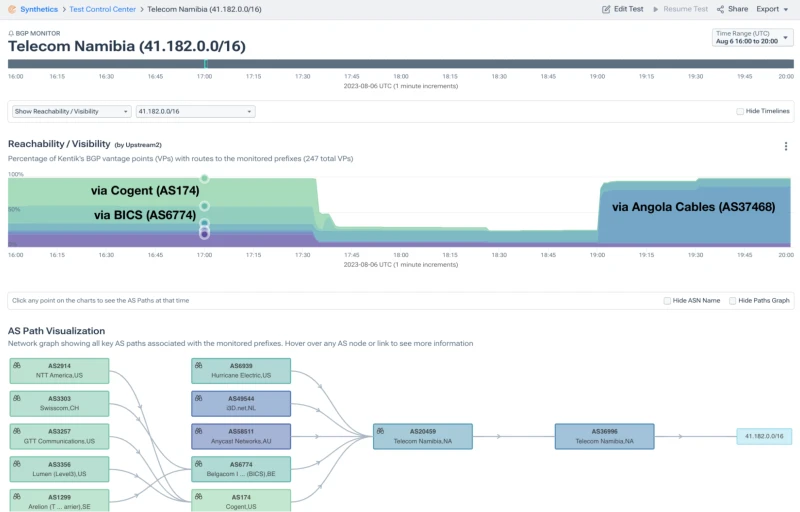Viewport: 800px width, 512px height.
Task: Select the AS49544 i3D.net node
Action: (x=241, y=403)
